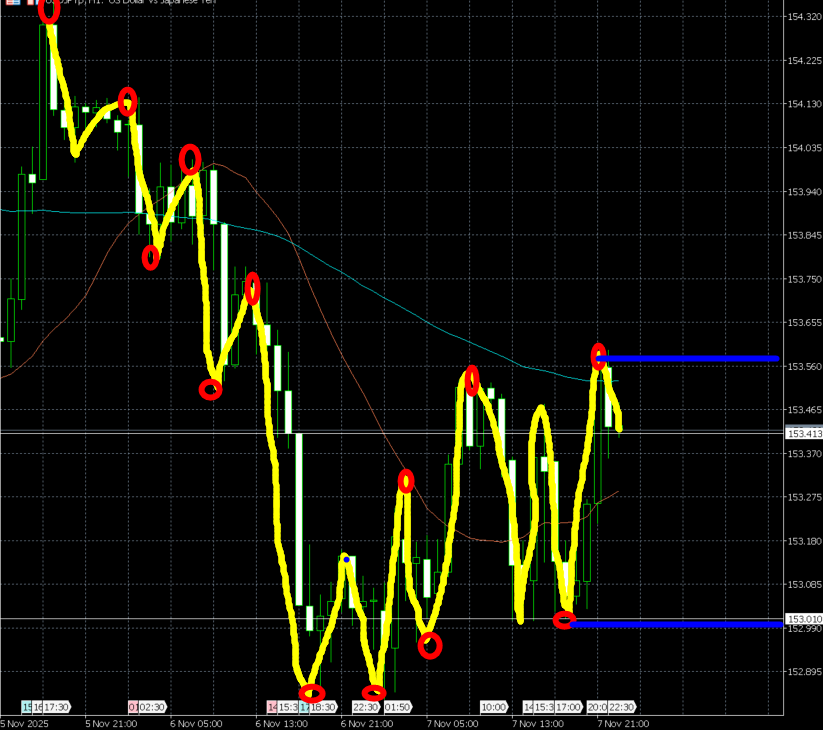Click the 154.320 label on the price scale
823x730 pixels.
804,18
